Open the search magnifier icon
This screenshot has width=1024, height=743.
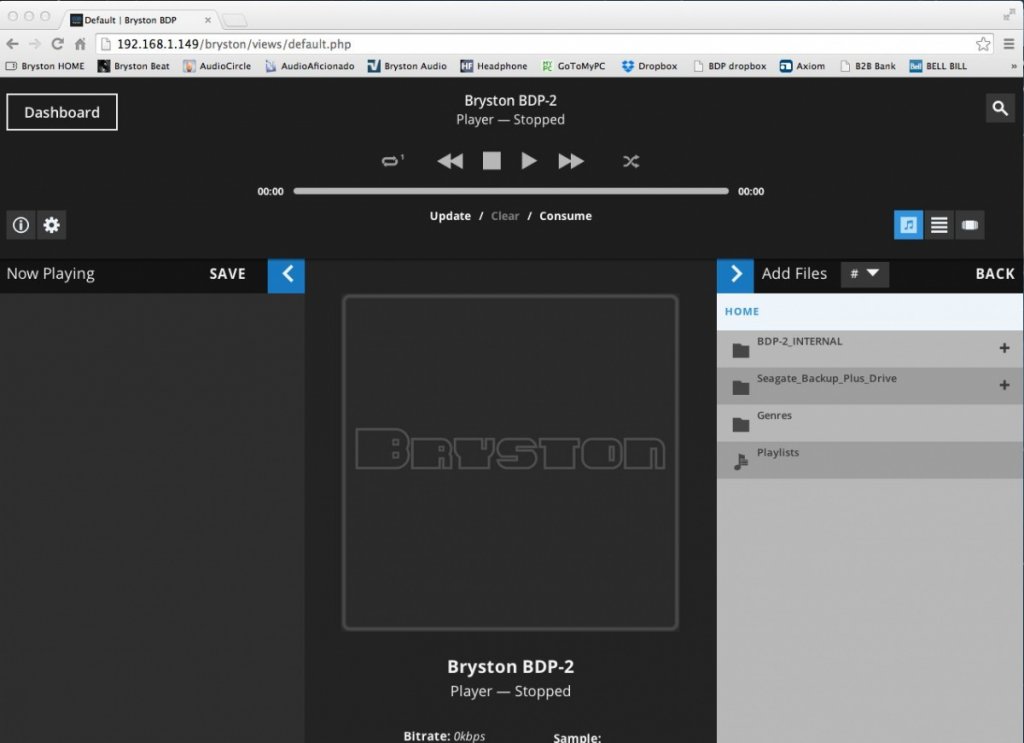(1000, 108)
